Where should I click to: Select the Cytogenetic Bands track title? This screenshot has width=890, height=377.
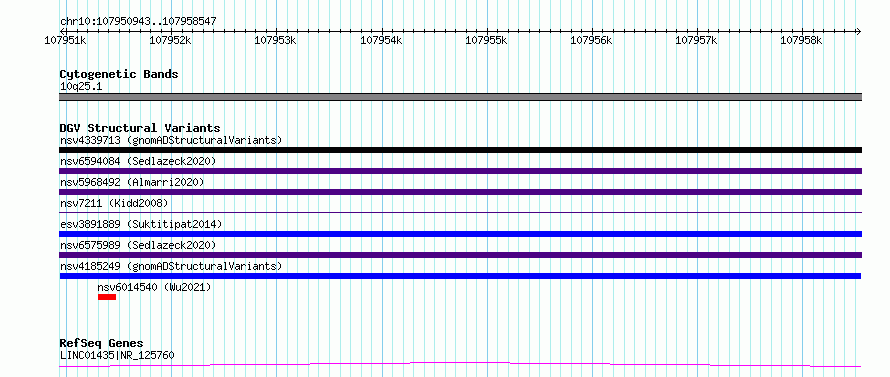coord(119,74)
